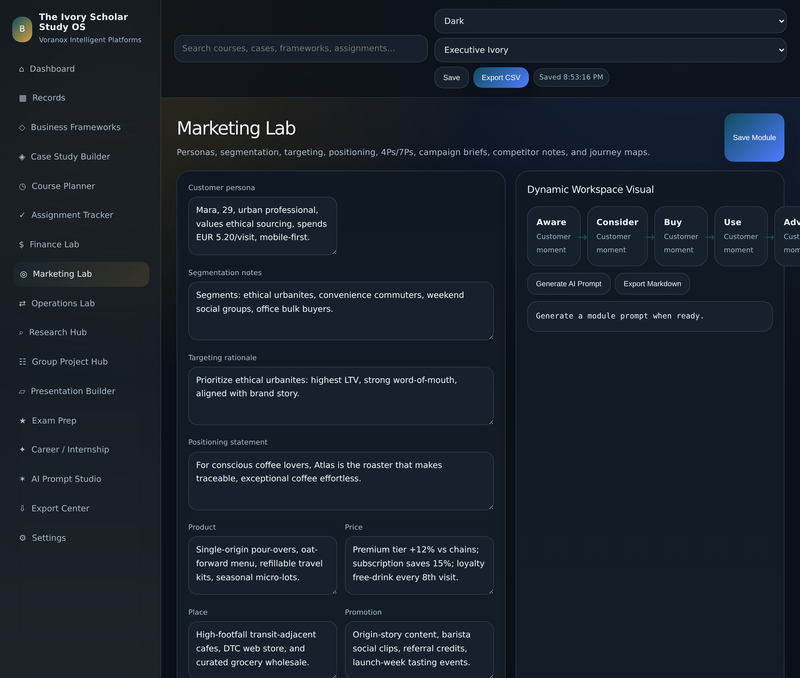Viewport: 800px width, 678px height.
Task: Click the Saved 8:53:16 PM status pill
Action: 571,78
